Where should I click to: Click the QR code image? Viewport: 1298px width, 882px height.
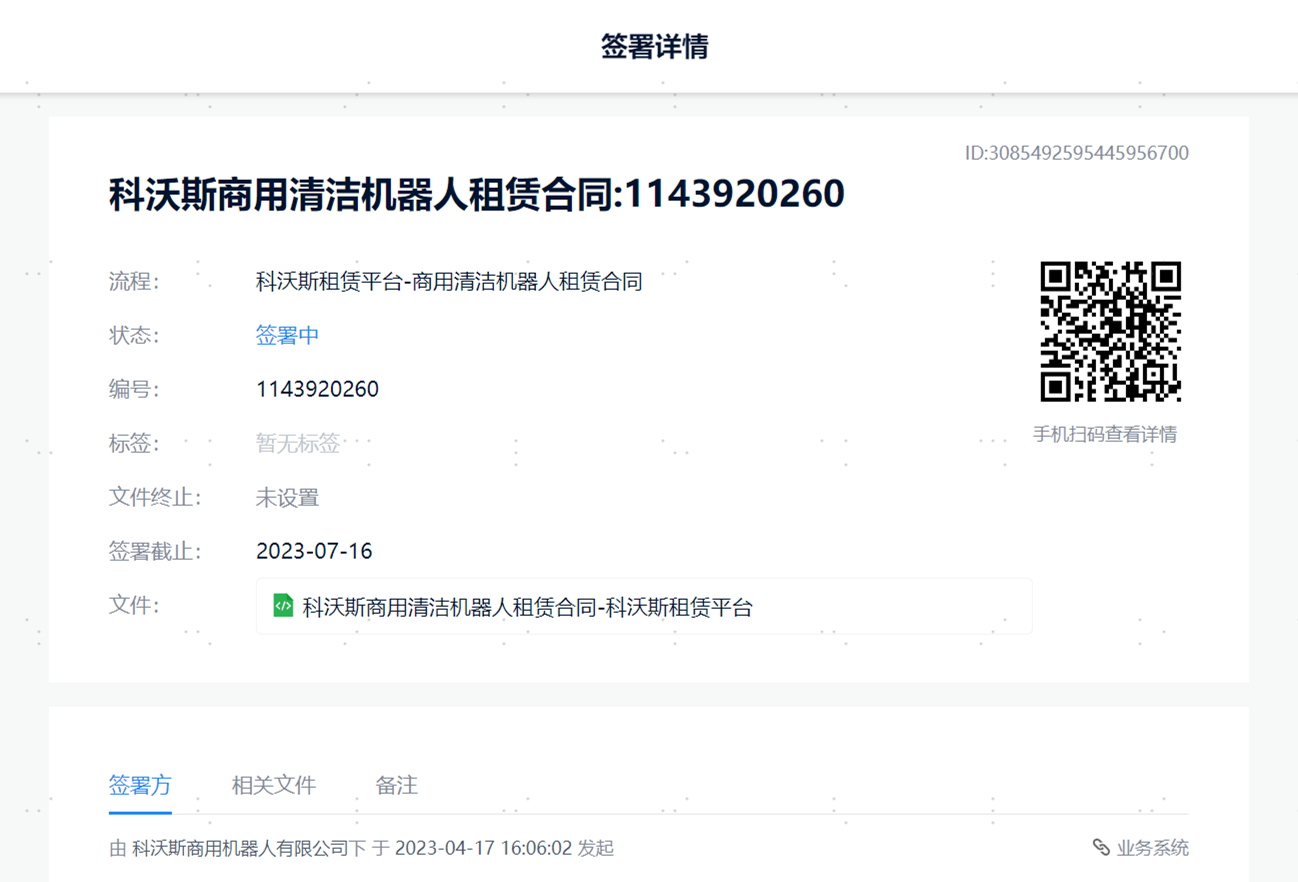[1110, 332]
